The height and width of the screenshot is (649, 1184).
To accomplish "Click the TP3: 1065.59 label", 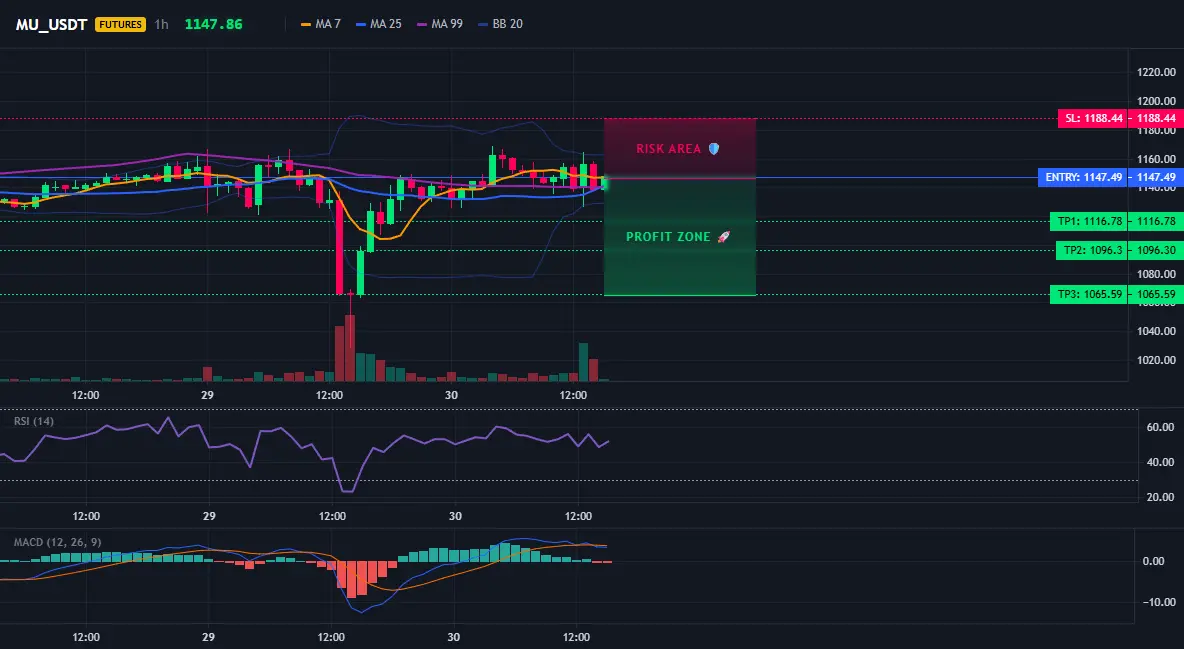I will click(1088, 295).
